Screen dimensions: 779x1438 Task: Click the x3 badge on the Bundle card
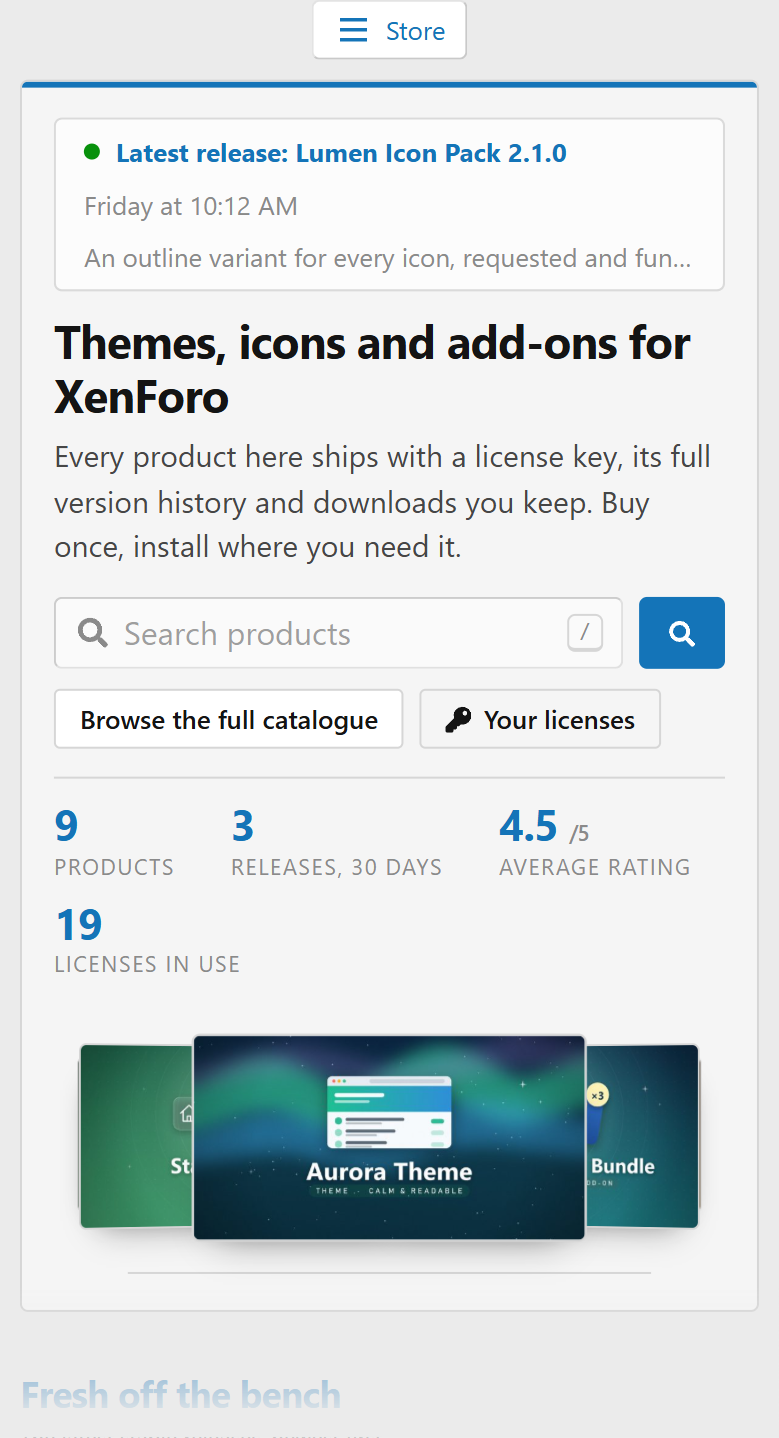[x=598, y=1095]
